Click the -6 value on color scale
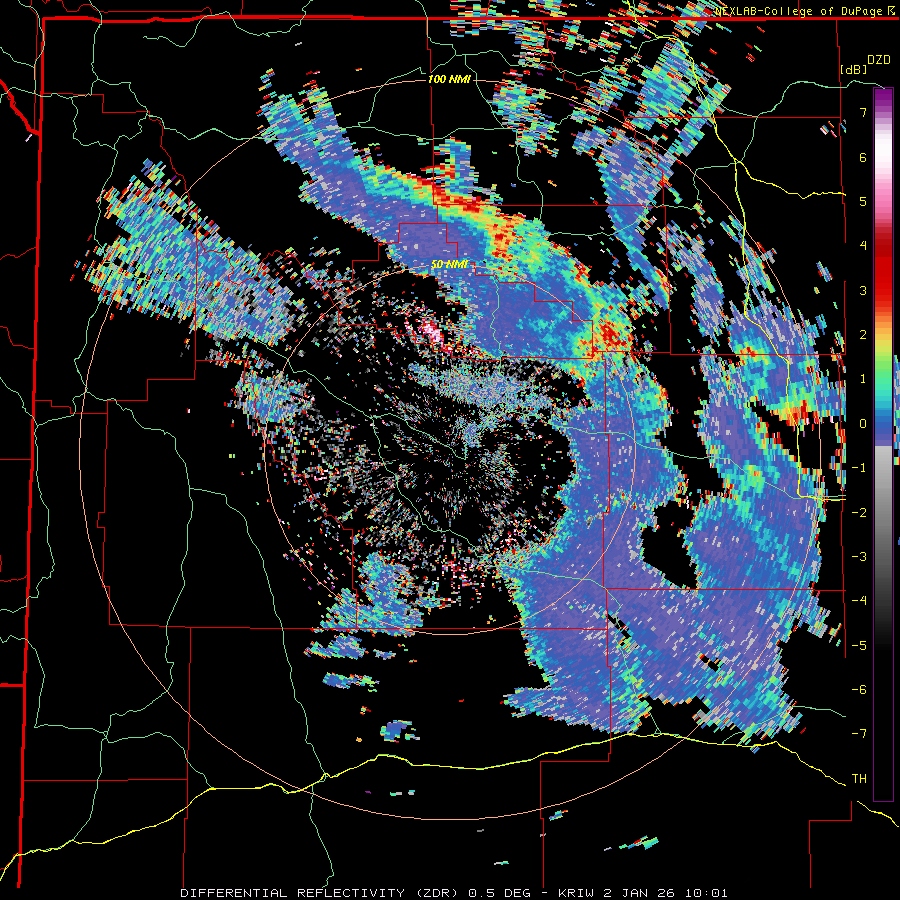This screenshot has width=900, height=900. pyautogui.click(x=859, y=689)
